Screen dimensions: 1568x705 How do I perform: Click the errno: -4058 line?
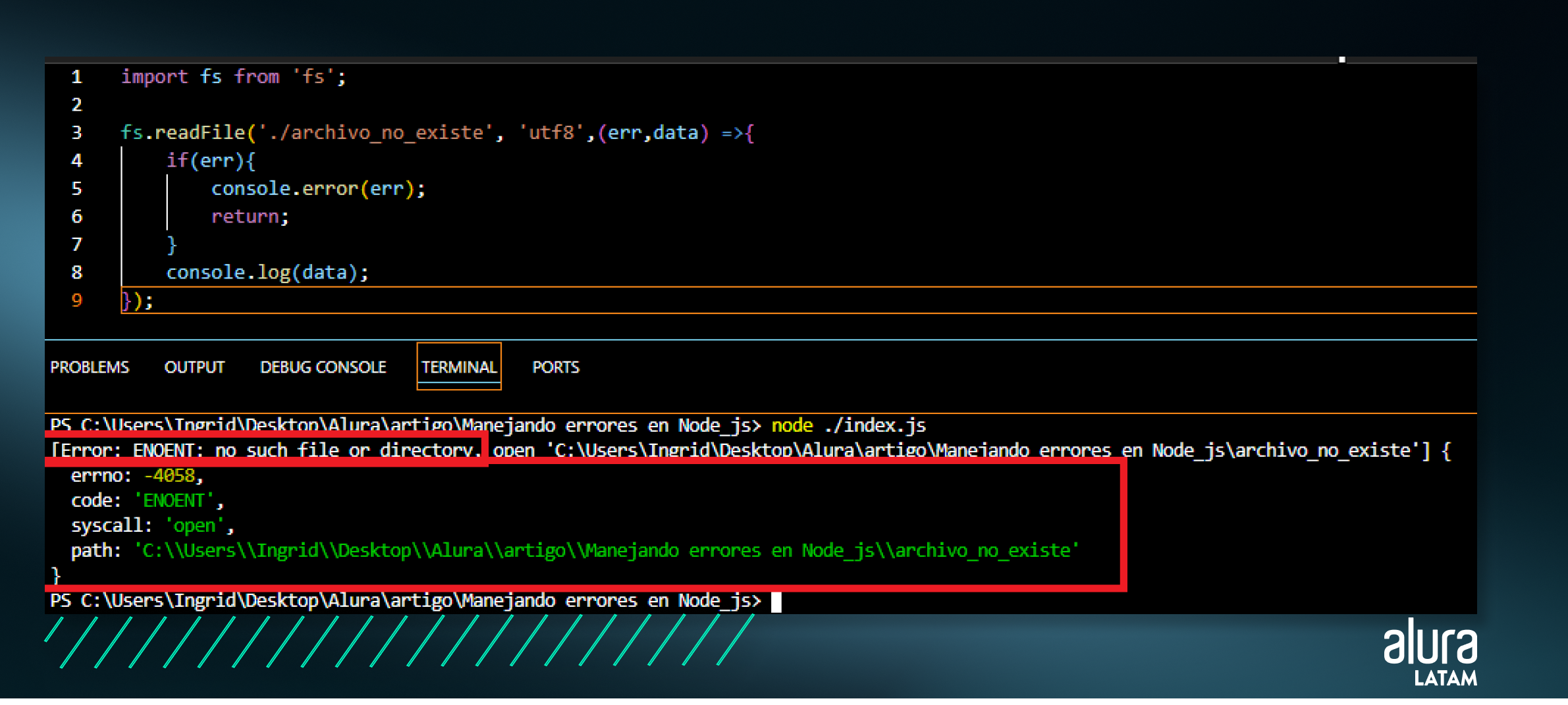(x=137, y=475)
